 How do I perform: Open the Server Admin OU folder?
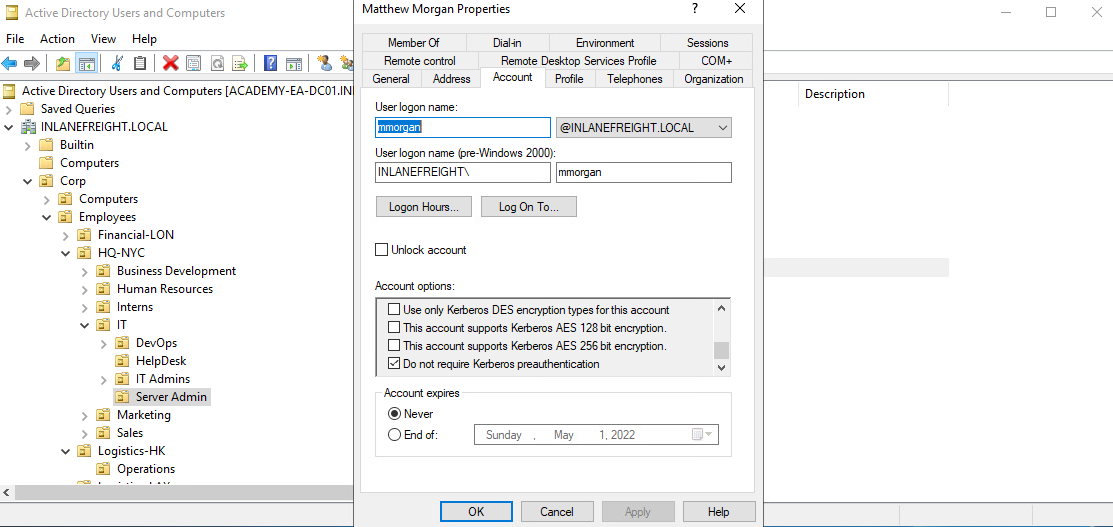171,397
